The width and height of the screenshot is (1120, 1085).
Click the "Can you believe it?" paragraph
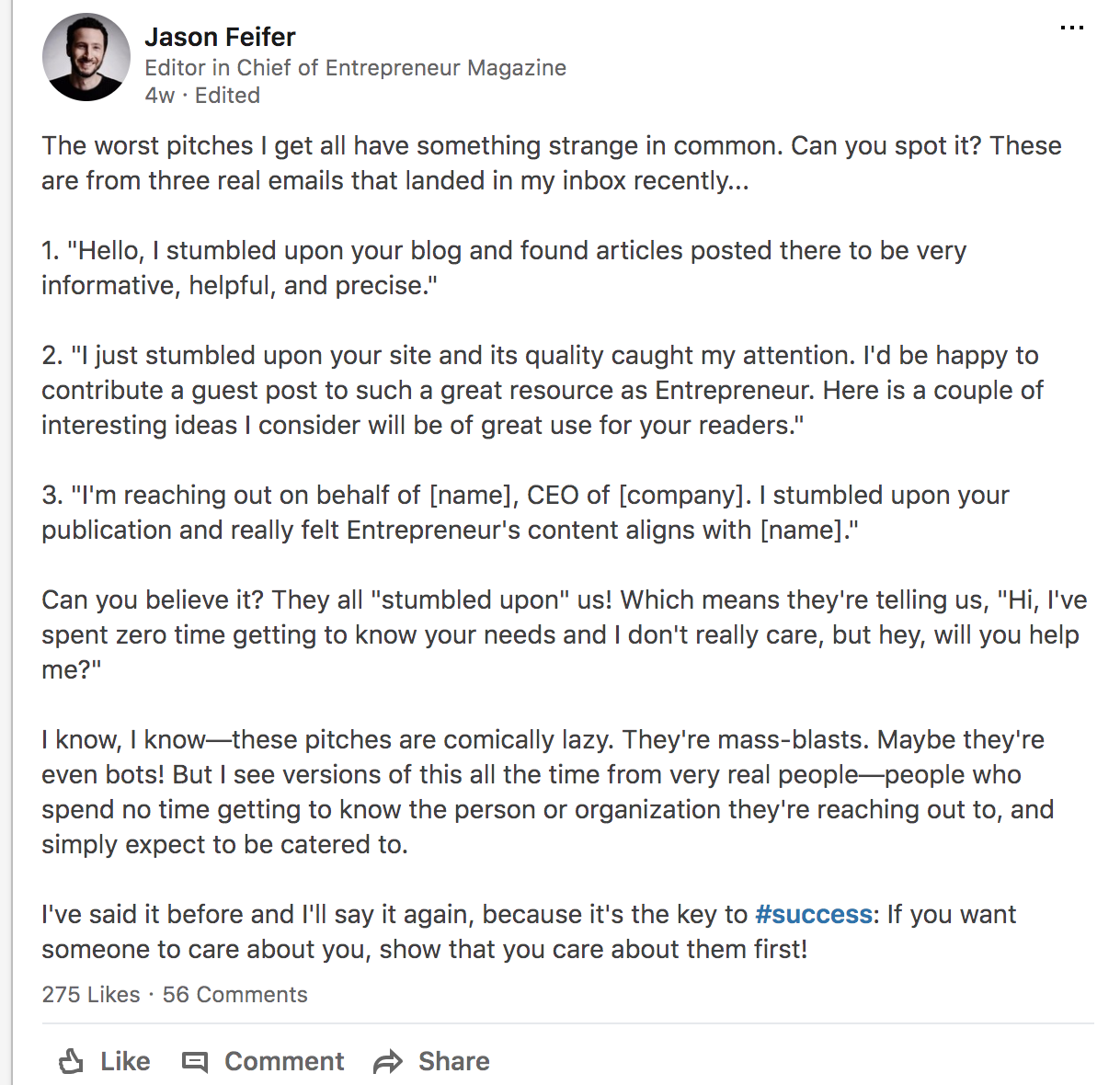point(563,634)
